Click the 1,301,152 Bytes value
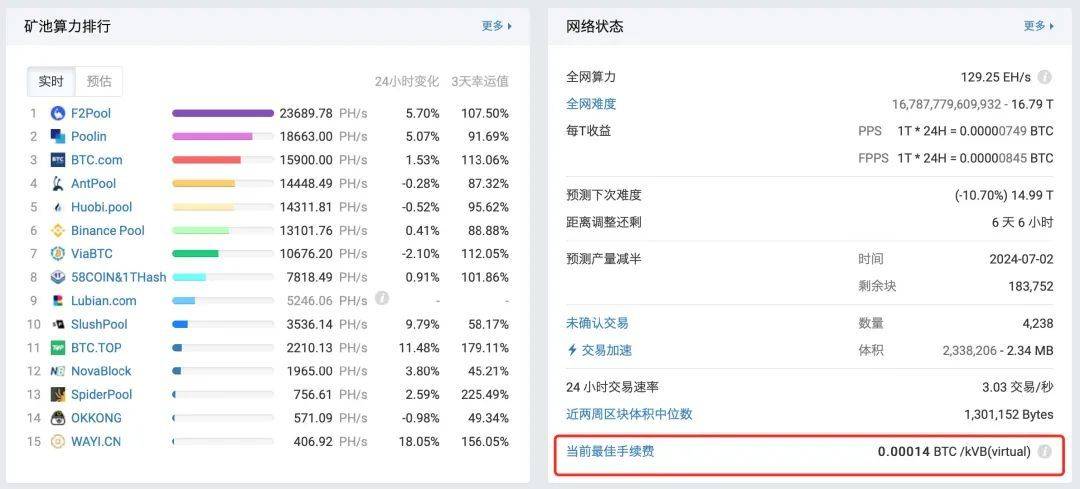The width and height of the screenshot is (1080, 489). (x=1009, y=415)
